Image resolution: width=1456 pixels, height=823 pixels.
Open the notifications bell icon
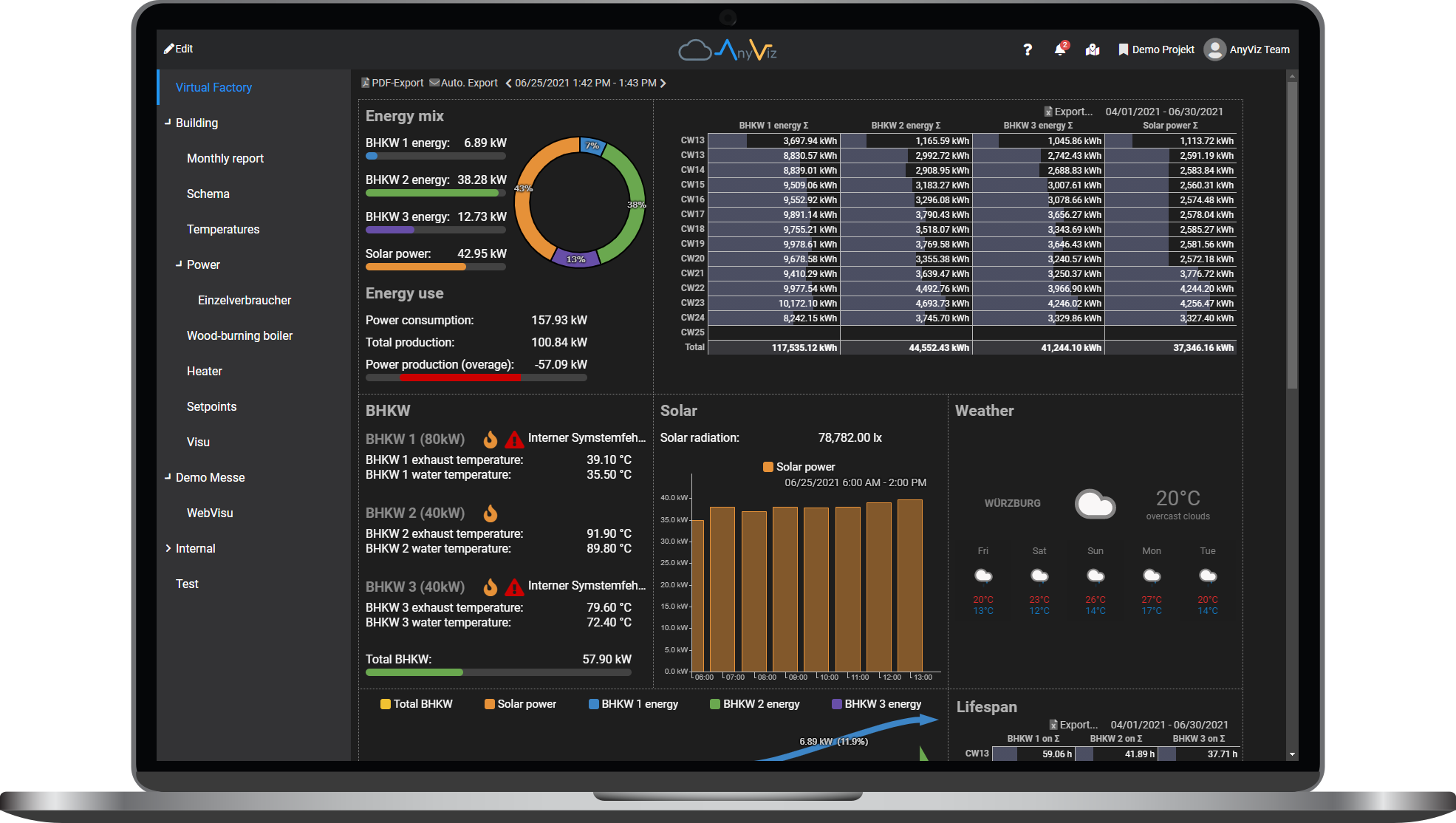tap(1060, 49)
